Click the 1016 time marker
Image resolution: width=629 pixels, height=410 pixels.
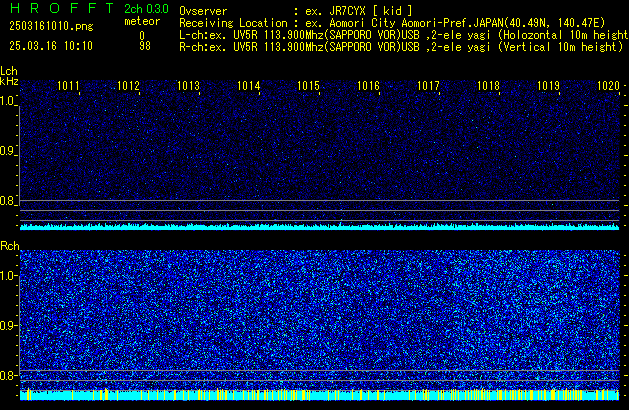[x=368, y=86]
